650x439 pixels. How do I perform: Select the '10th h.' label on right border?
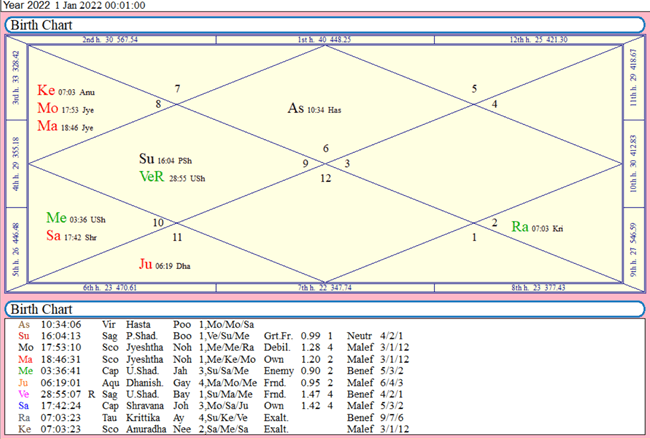(x=631, y=162)
